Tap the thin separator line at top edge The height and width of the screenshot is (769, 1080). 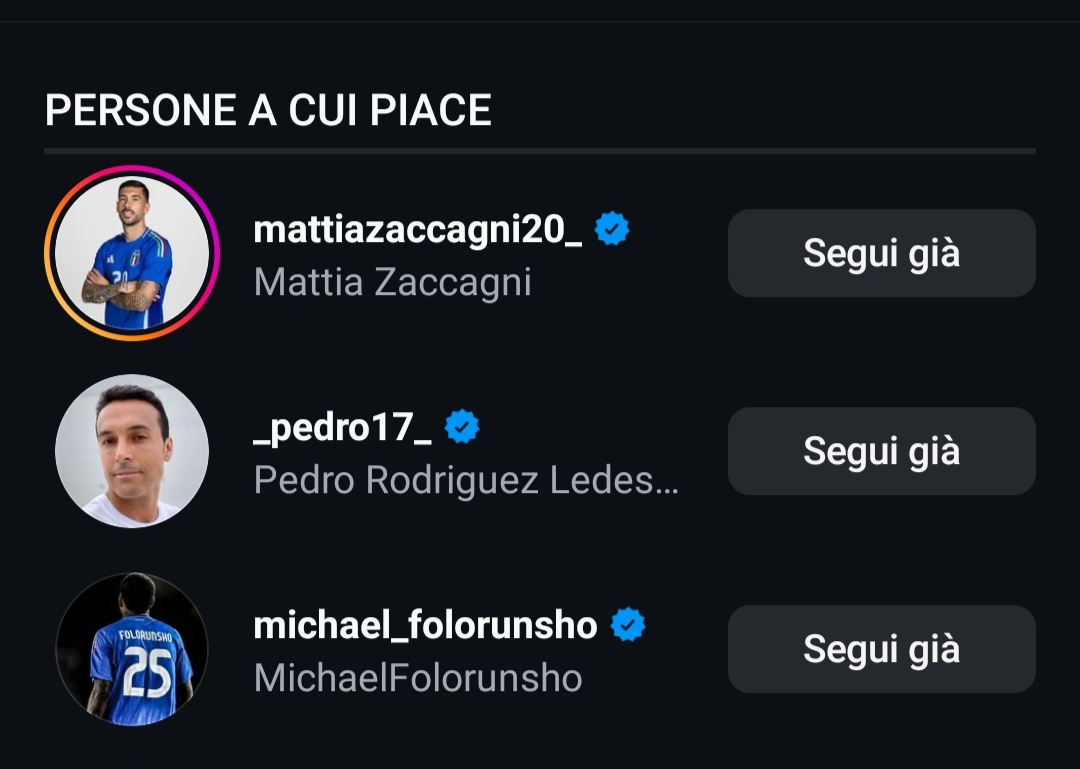click(x=540, y=21)
